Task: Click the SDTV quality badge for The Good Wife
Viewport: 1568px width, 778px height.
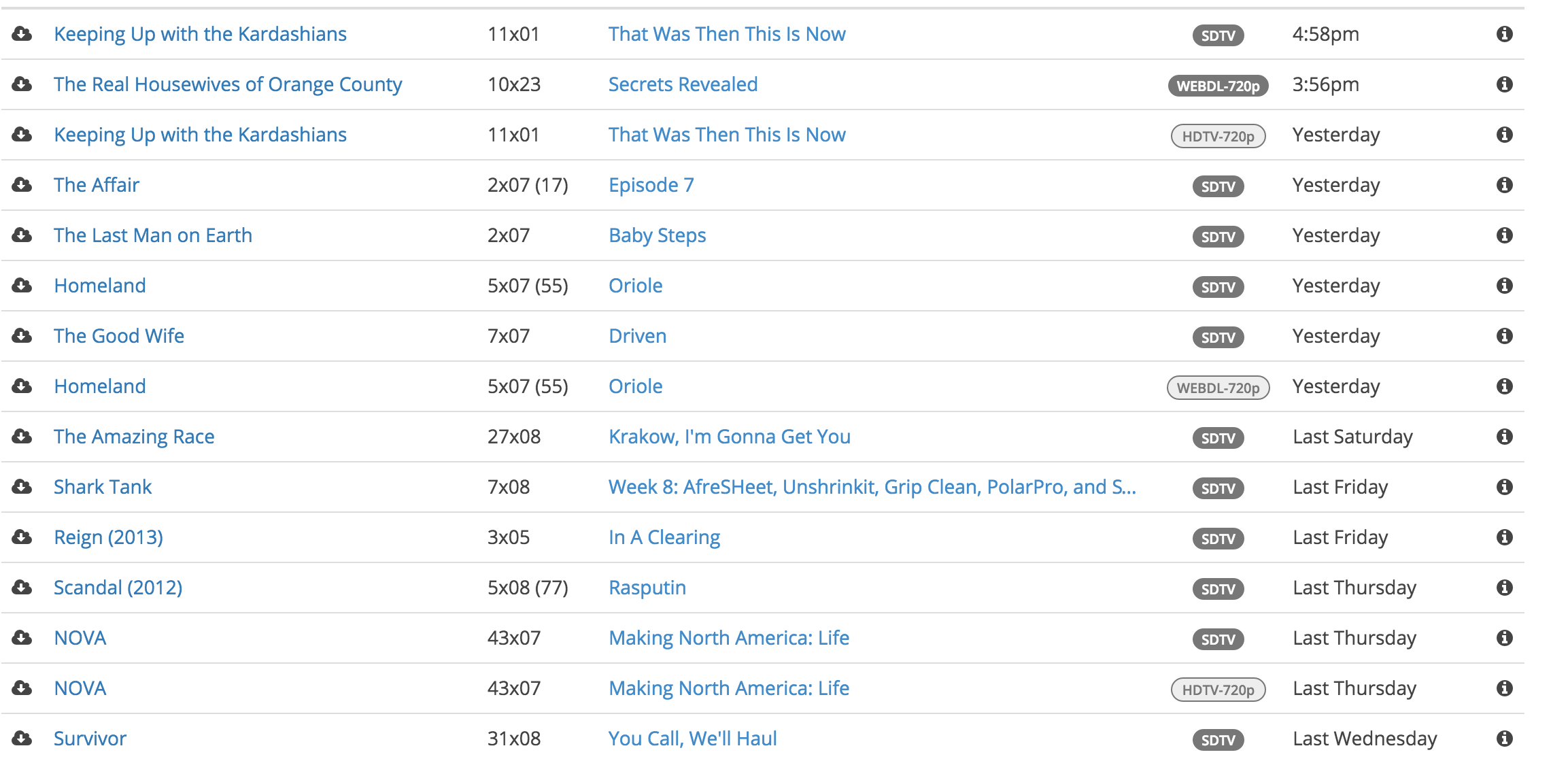Action: tap(1218, 337)
